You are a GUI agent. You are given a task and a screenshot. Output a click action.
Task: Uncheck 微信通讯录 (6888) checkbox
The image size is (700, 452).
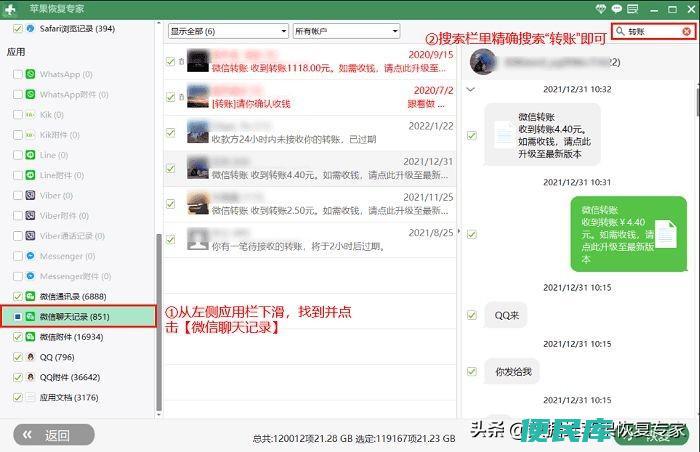click(17, 296)
